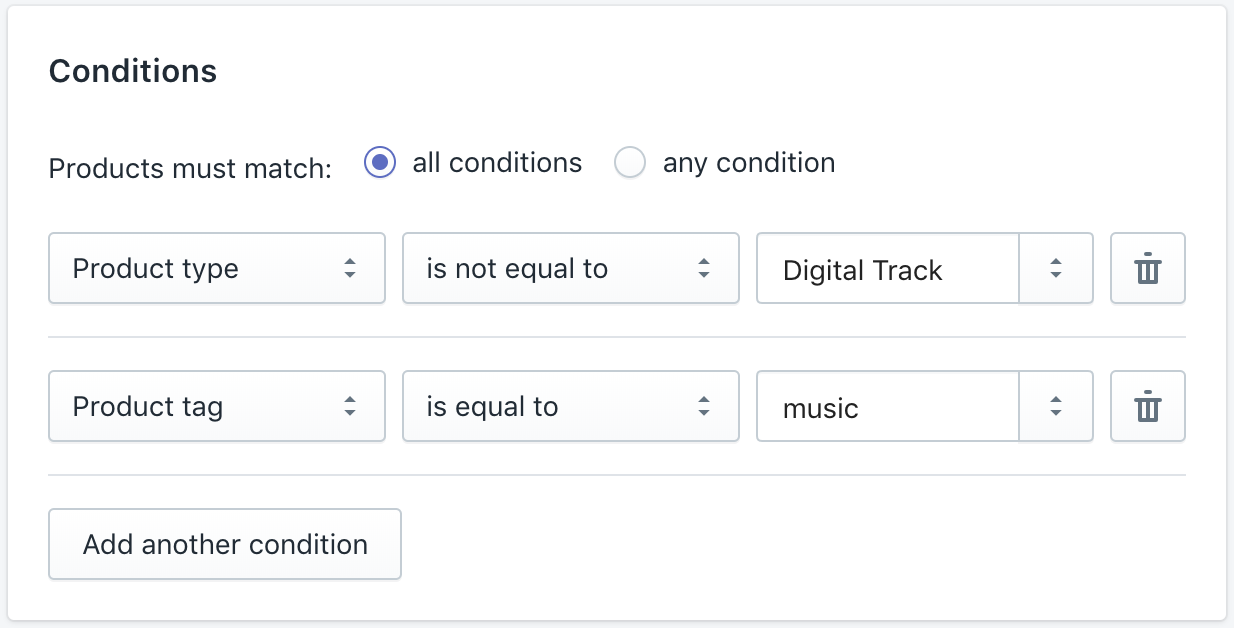
Task: Click the Conditions heading
Action: click(x=133, y=71)
